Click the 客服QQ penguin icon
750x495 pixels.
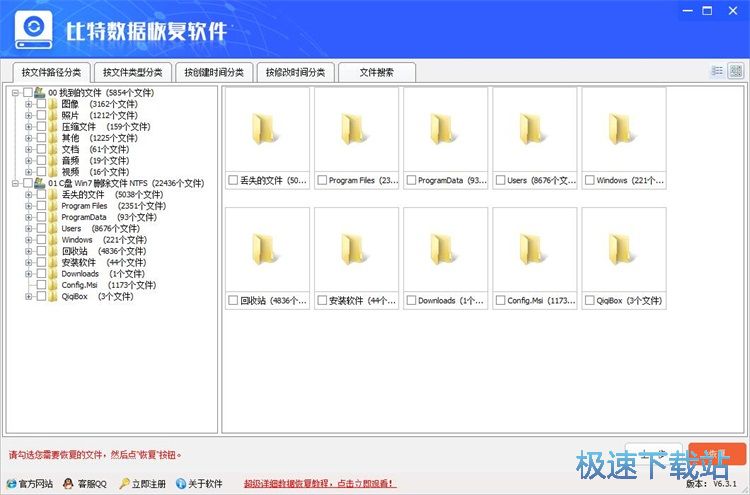pyautogui.click(x=68, y=484)
